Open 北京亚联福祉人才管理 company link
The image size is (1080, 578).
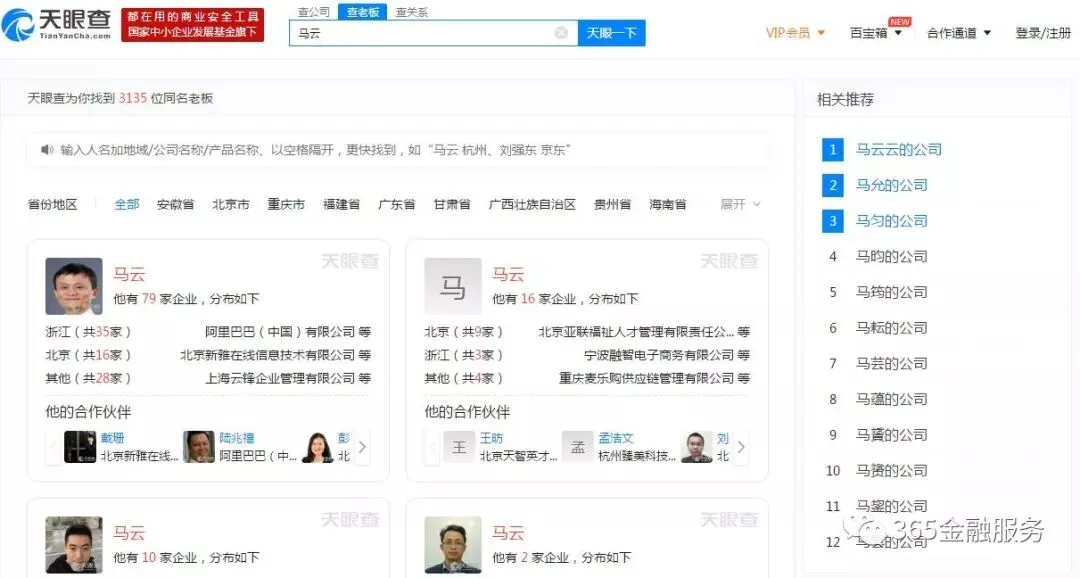[636, 331]
